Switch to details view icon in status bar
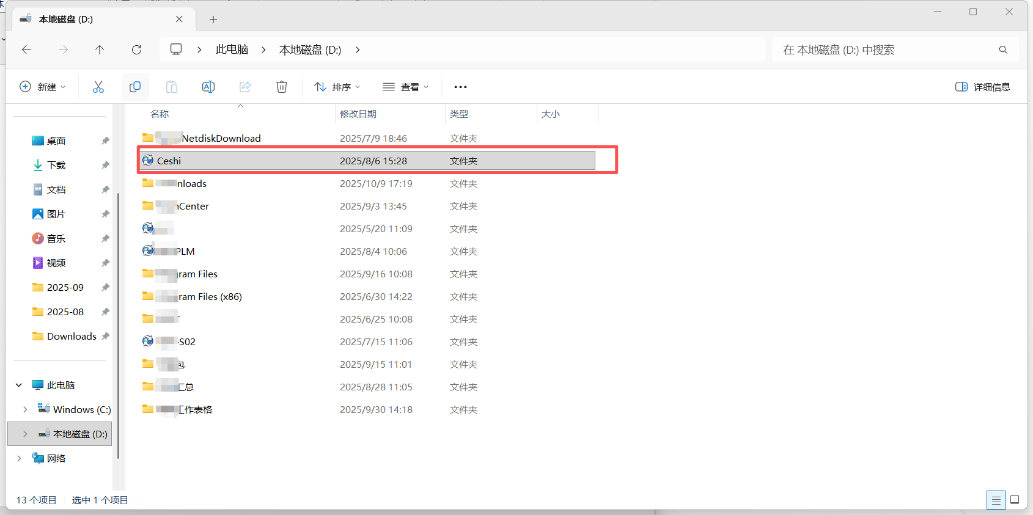This screenshot has width=1033, height=515. (x=997, y=500)
